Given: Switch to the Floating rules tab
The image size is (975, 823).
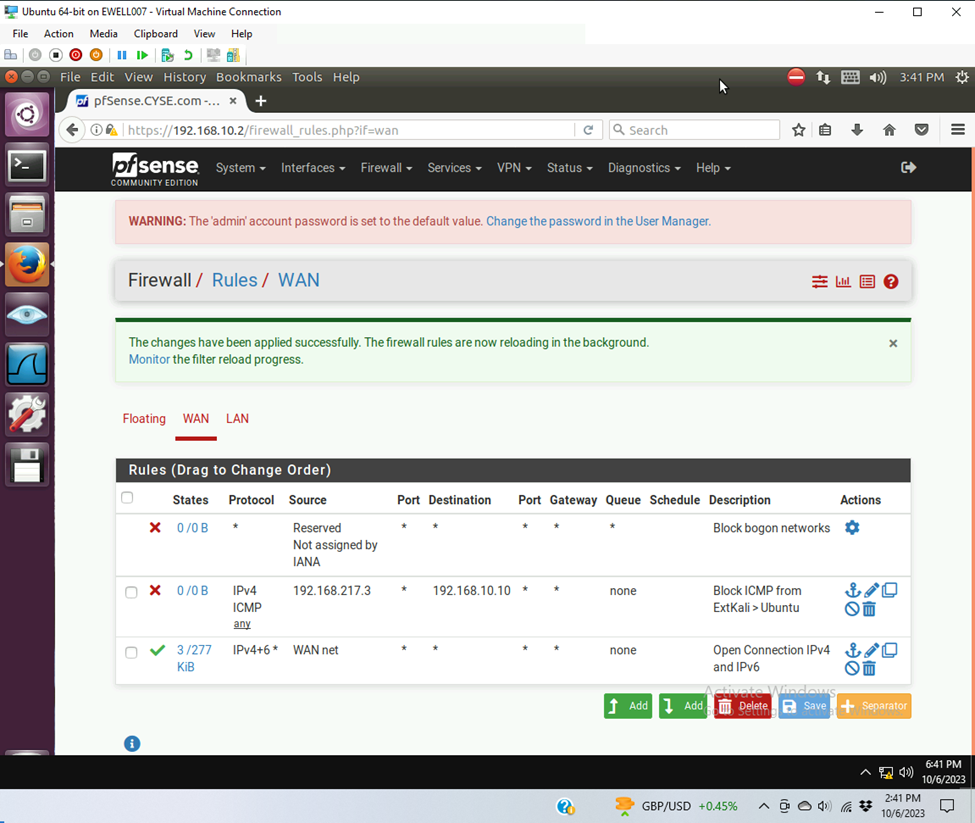Looking at the screenshot, I should click(144, 419).
